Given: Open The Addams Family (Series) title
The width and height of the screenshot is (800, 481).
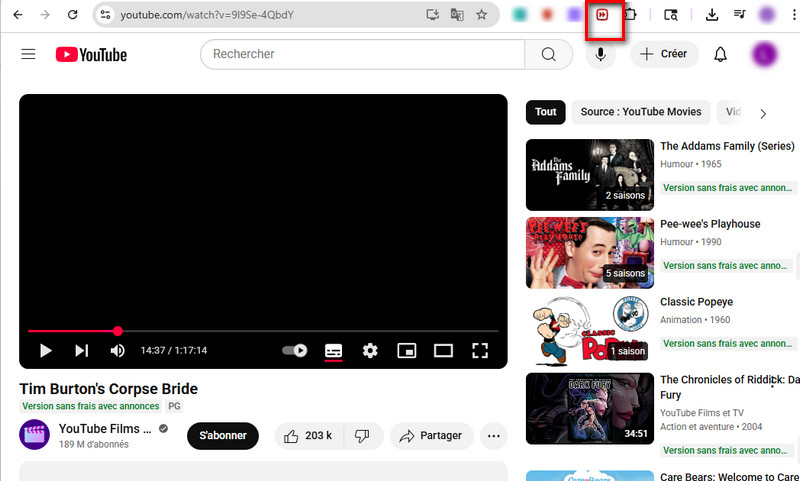Looking at the screenshot, I should coord(727,146).
